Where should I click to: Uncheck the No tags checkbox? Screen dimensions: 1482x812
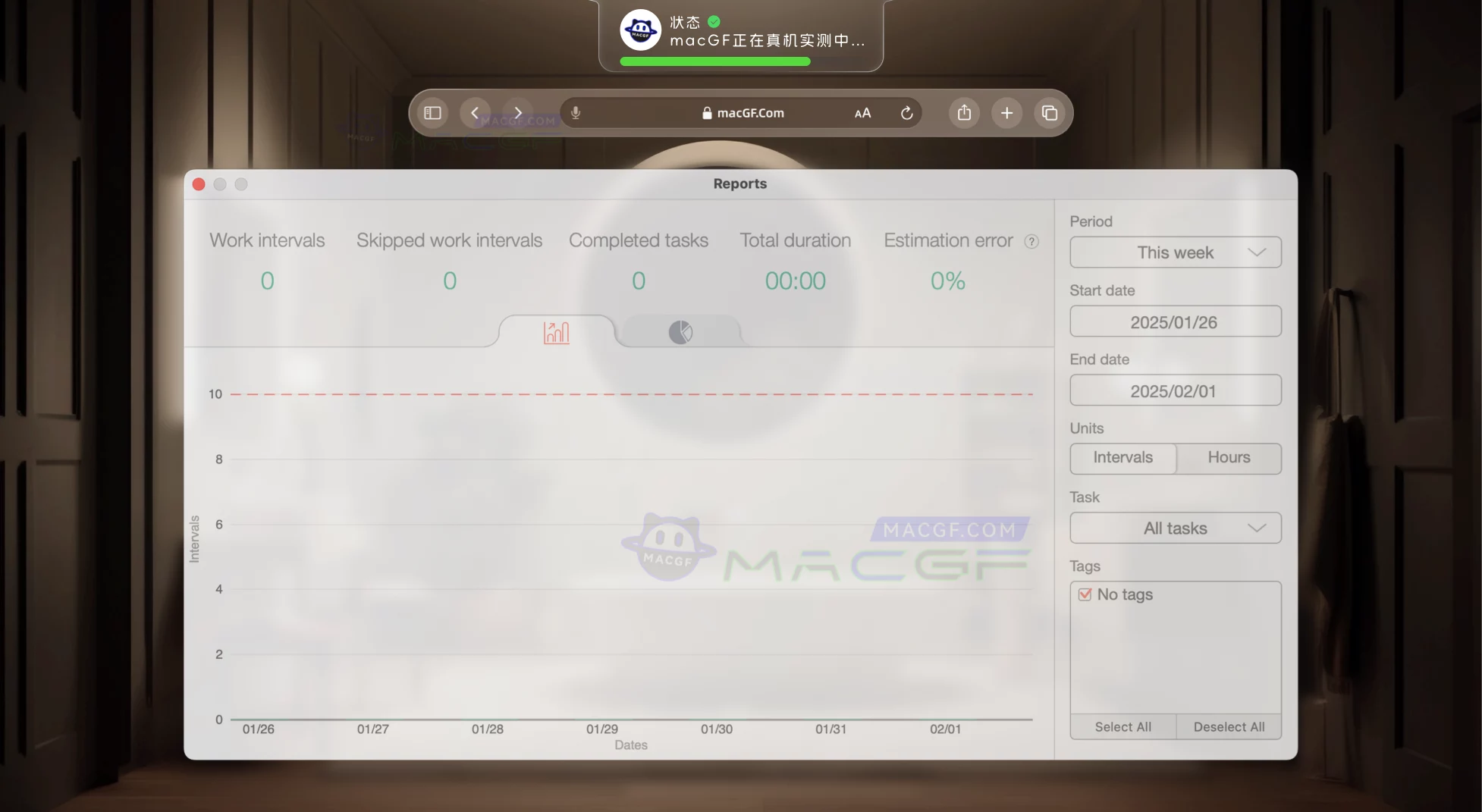pos(1084,594)
